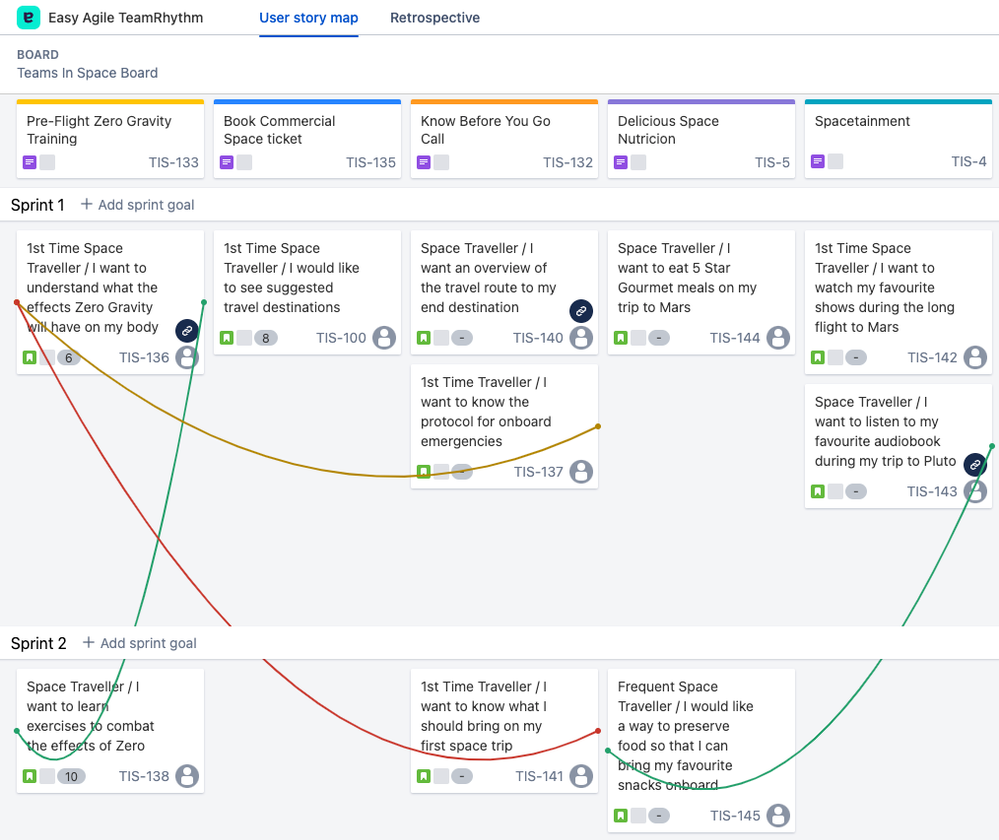This screenshot has width=999, height=840.
Task: Click the link icon on TIS-143 card
Action: (975, 464)
